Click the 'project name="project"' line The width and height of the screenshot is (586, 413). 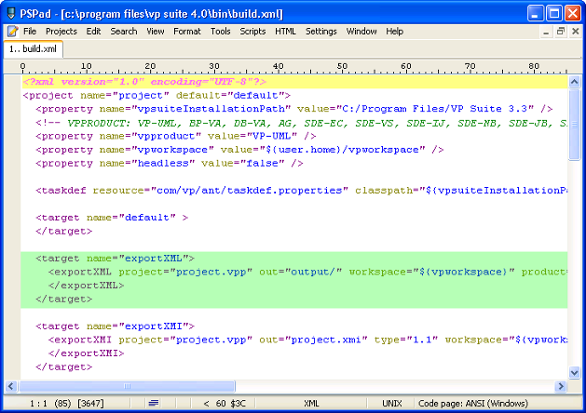click(157, 96)
